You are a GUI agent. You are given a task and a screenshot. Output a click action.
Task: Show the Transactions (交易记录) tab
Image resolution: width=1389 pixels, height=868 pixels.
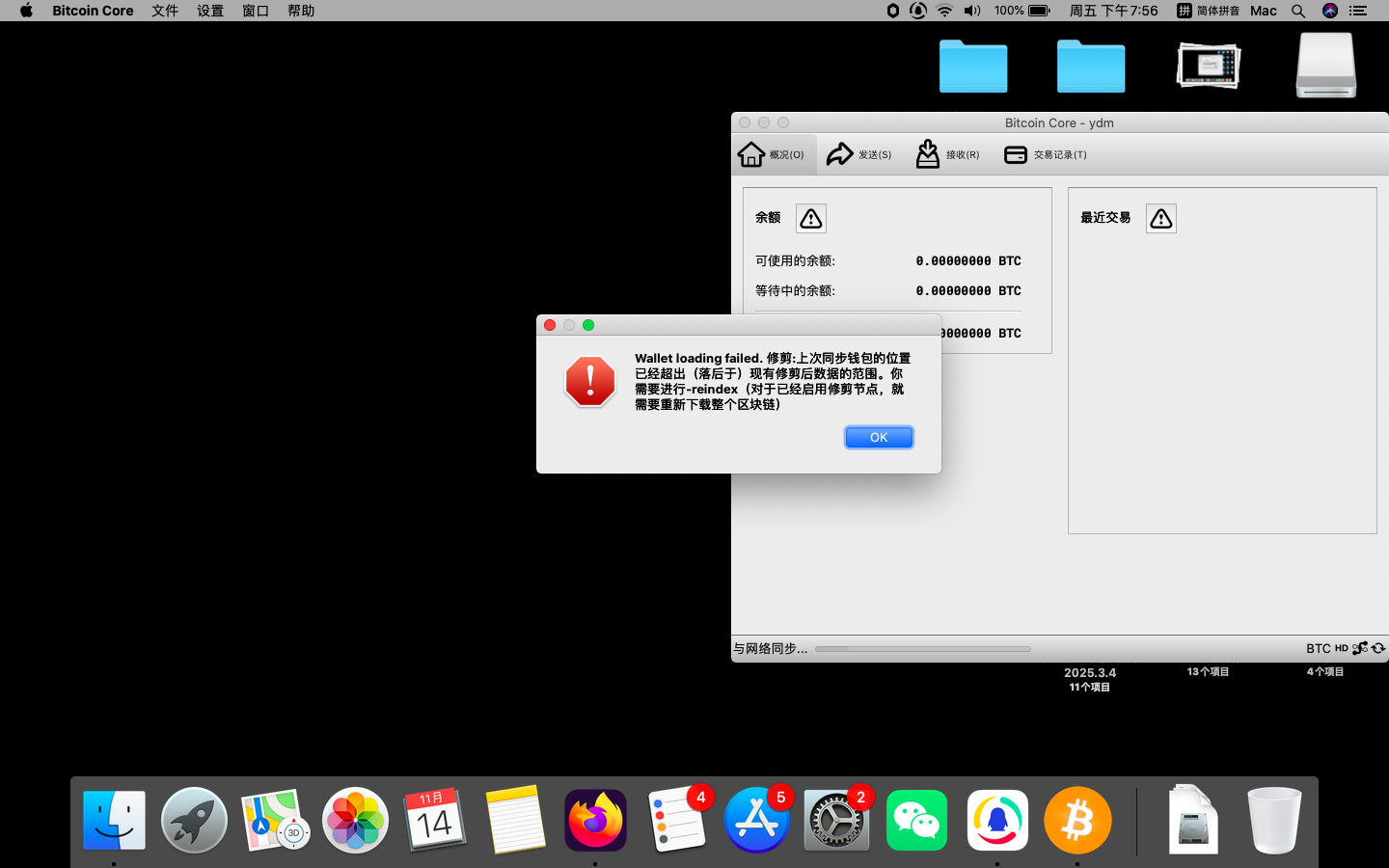1046,154
